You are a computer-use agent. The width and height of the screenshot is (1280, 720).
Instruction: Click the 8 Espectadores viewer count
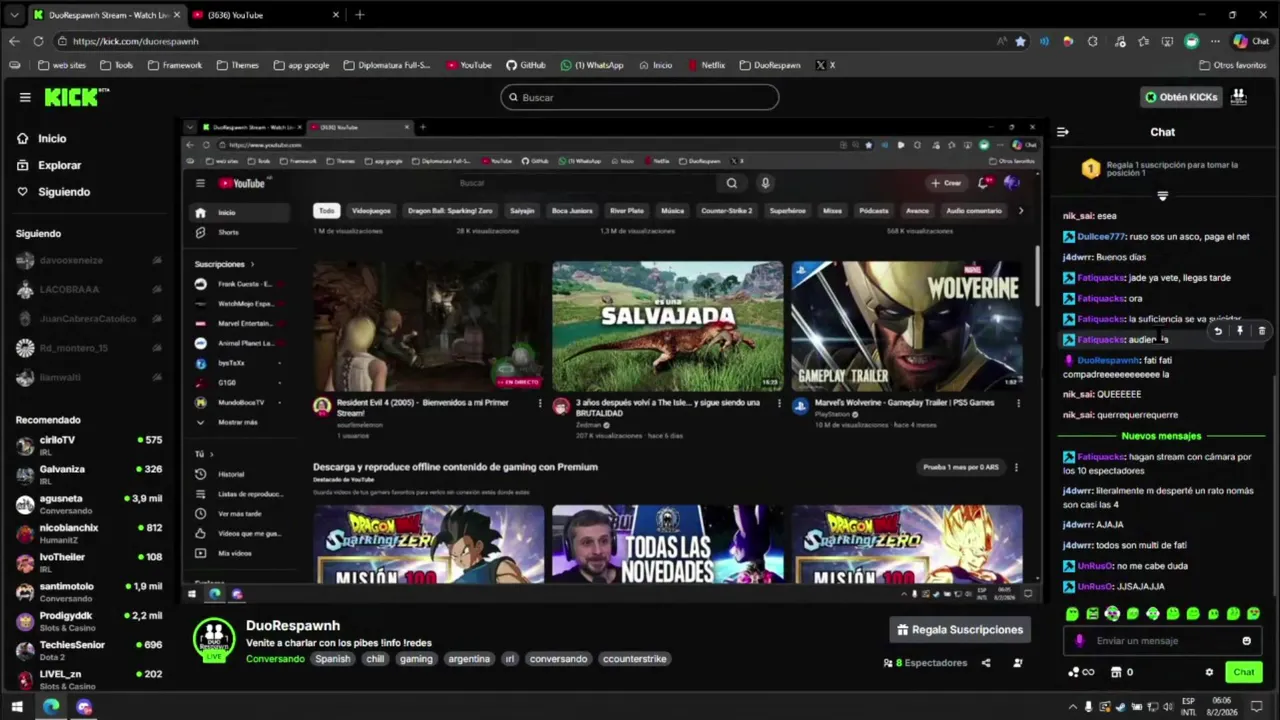(925, 663)
